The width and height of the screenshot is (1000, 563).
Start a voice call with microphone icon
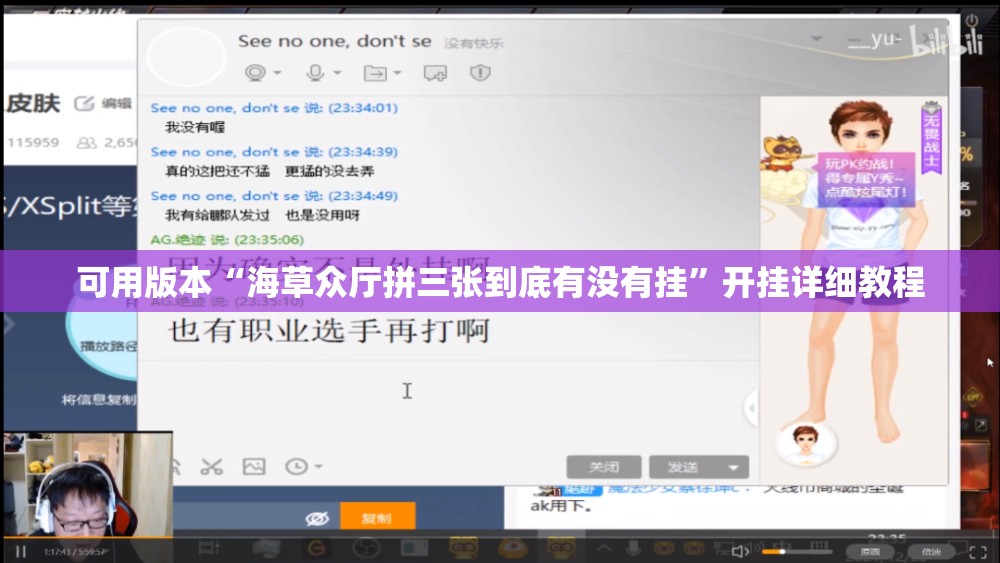(x=315, y=73)
